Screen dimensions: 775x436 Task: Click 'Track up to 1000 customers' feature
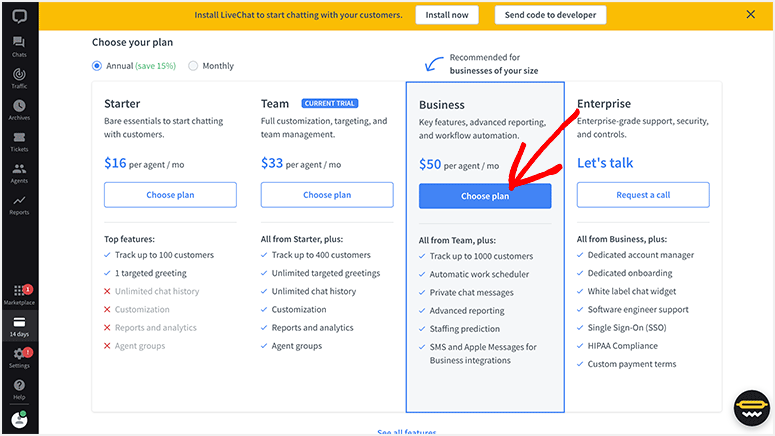pyautogui.click(x=481, y=257)
